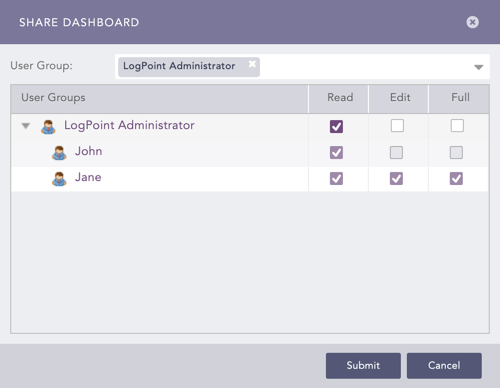Click the User Group: label
Screen dimensions: 500x388
(41, 66)
